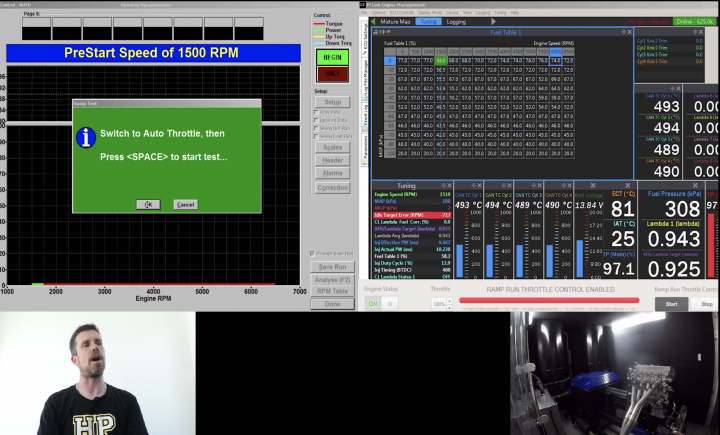This screenshot has width=720, height=435.
Task: Toggle the Prompt Save Run checkbox
Action: click(x=312, y=254)
